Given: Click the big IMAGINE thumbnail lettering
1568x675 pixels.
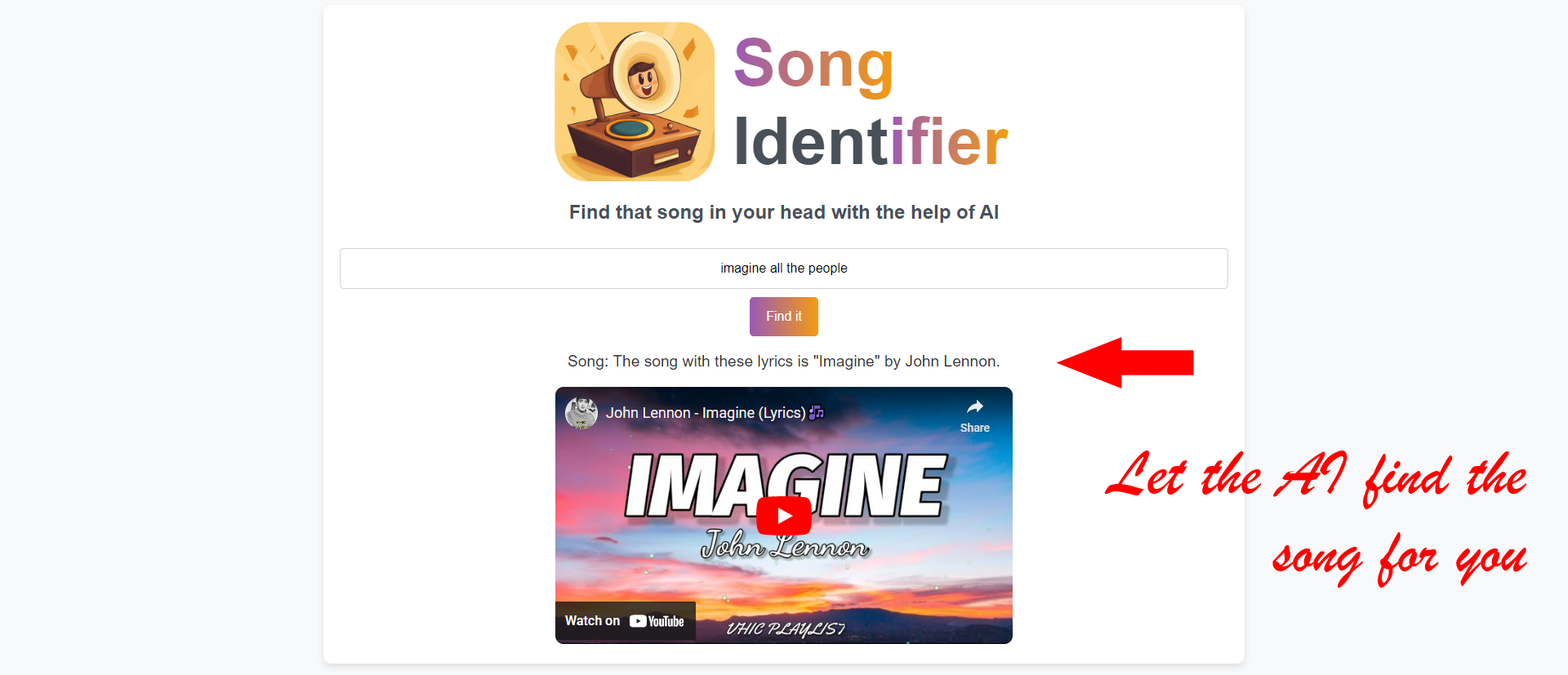Looking at the screenshot, I should (x=786, y=486).
